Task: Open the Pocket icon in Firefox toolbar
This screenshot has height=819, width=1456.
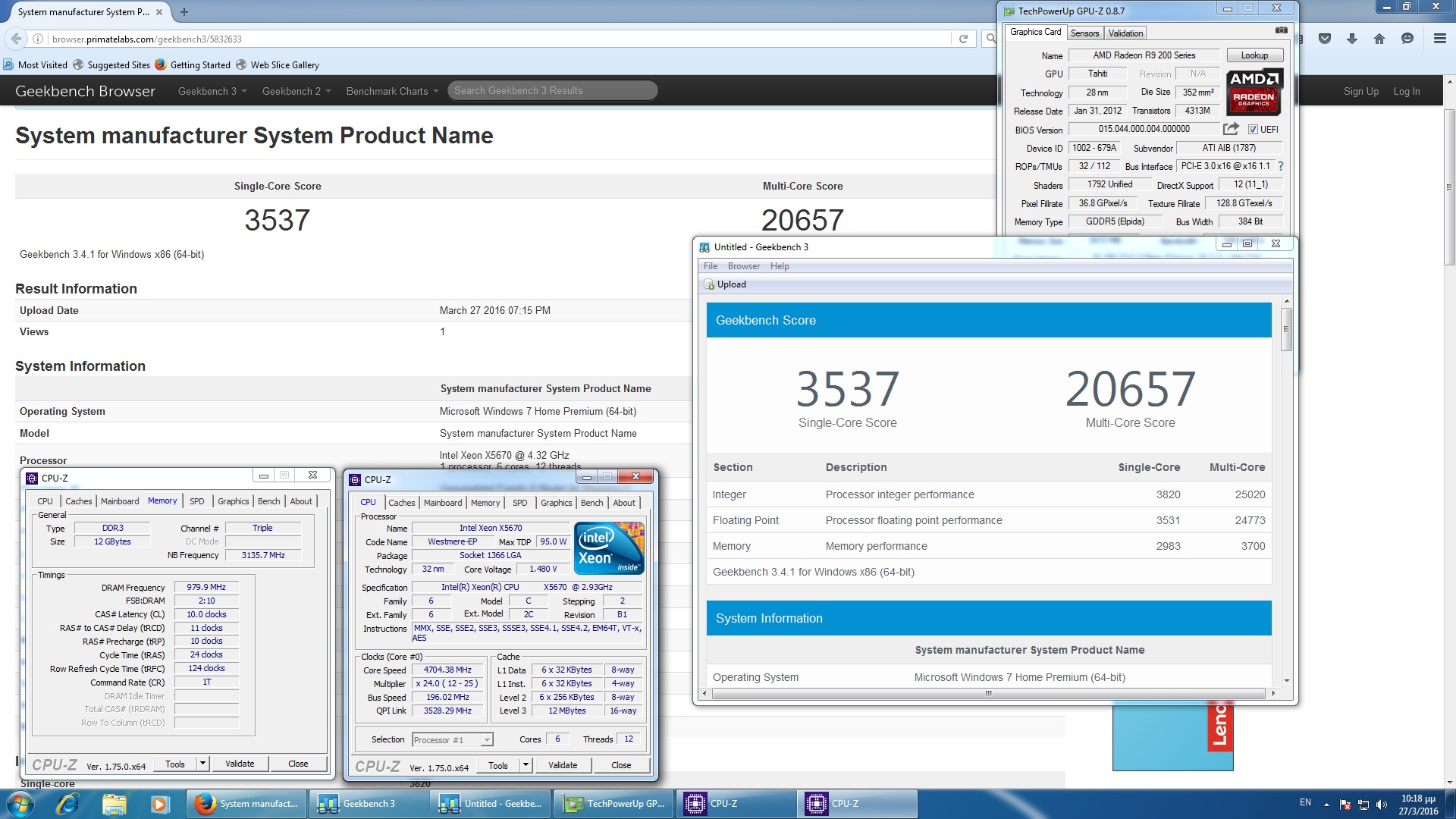Action: point(1325,39)
